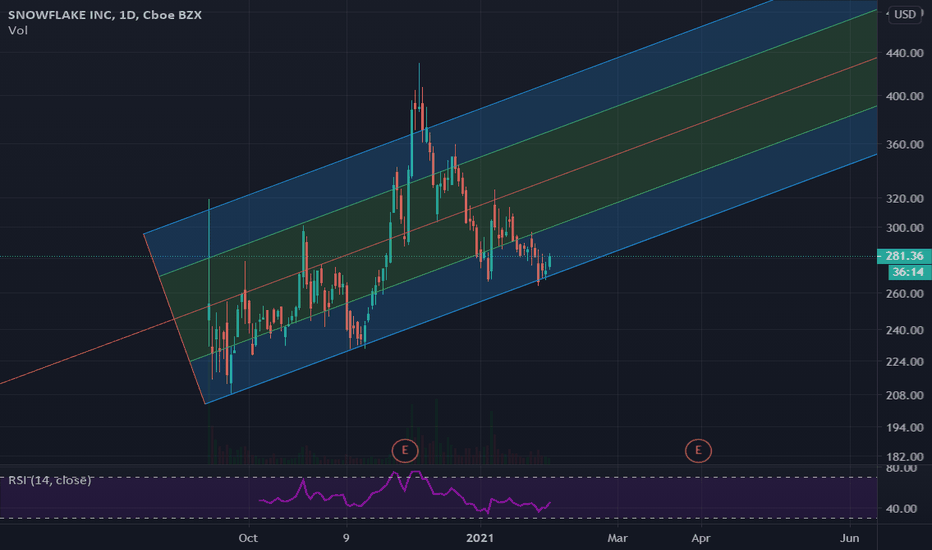Click the Mar date axis label
Viewport: 932px width, 550px height.
pyautogui.click(x=618, y=538)
